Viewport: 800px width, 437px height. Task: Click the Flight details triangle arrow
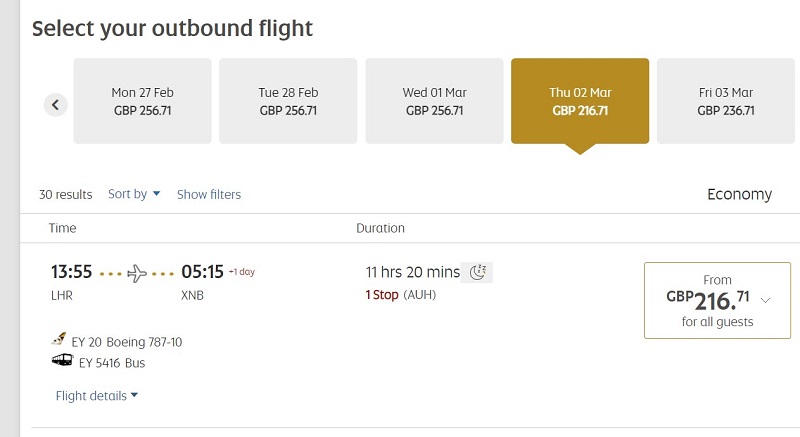pyautogui.click(x=134, y=395)
